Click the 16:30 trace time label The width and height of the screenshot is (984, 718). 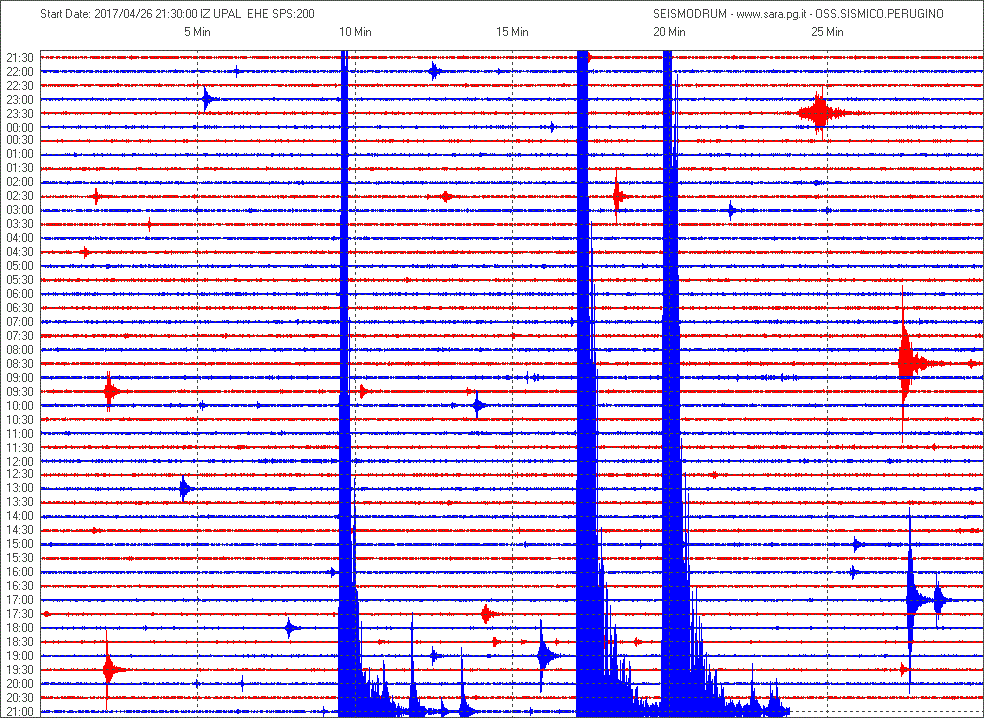tap(19, 586)
